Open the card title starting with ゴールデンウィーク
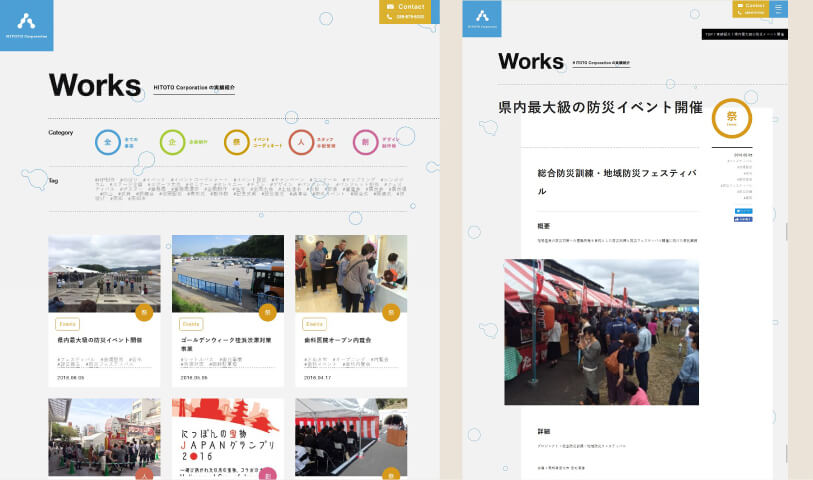 click(x=226, y=344)
